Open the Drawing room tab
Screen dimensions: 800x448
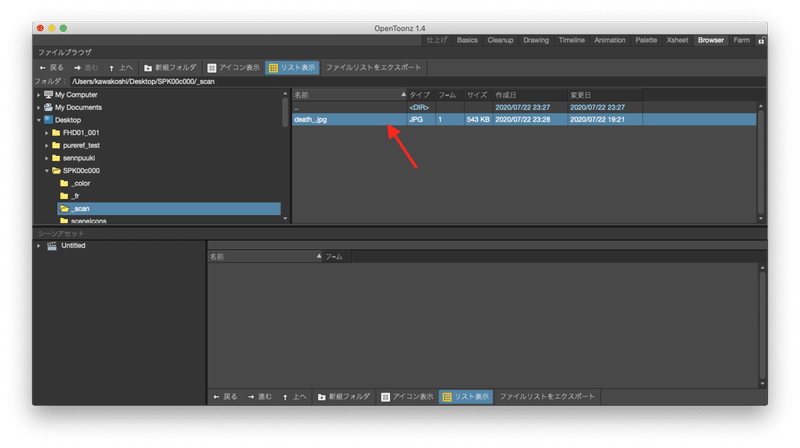click(536, 40)
